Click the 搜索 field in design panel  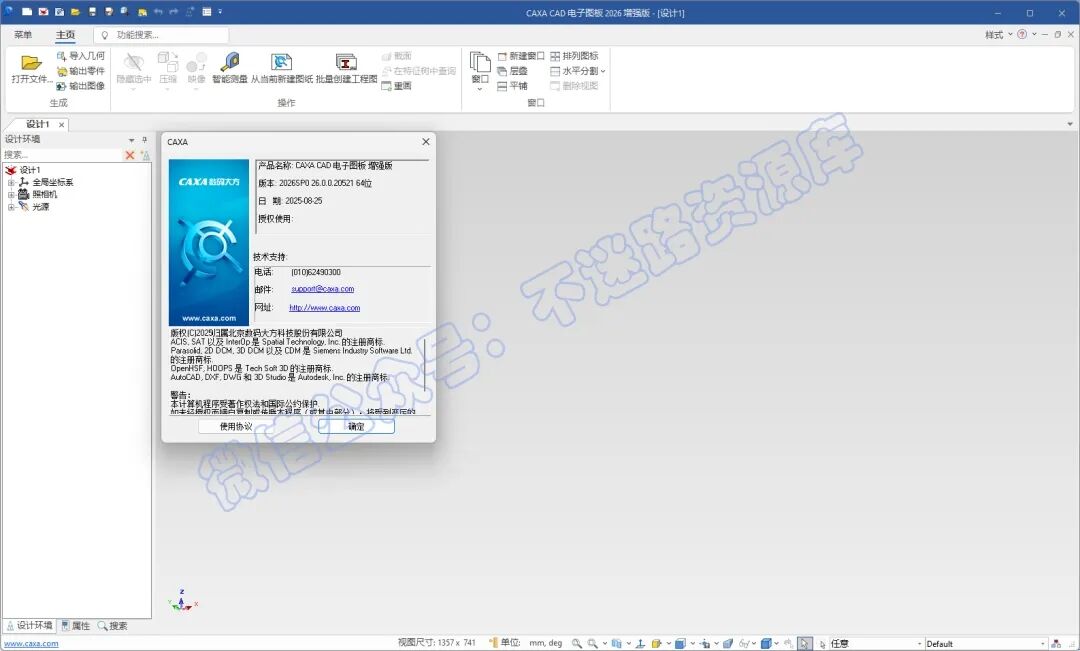click(62, 155)
